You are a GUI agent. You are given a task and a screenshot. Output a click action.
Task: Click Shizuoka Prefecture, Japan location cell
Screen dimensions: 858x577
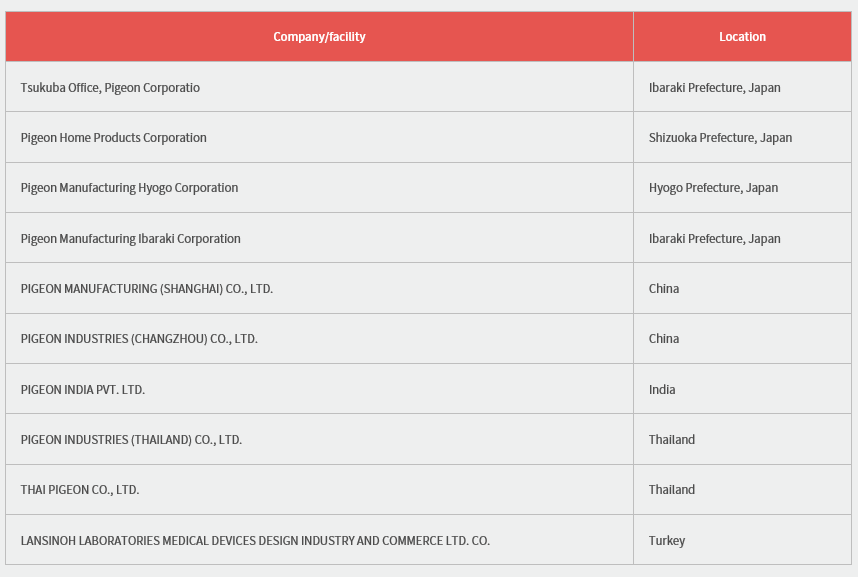click(x=720, y=138)
